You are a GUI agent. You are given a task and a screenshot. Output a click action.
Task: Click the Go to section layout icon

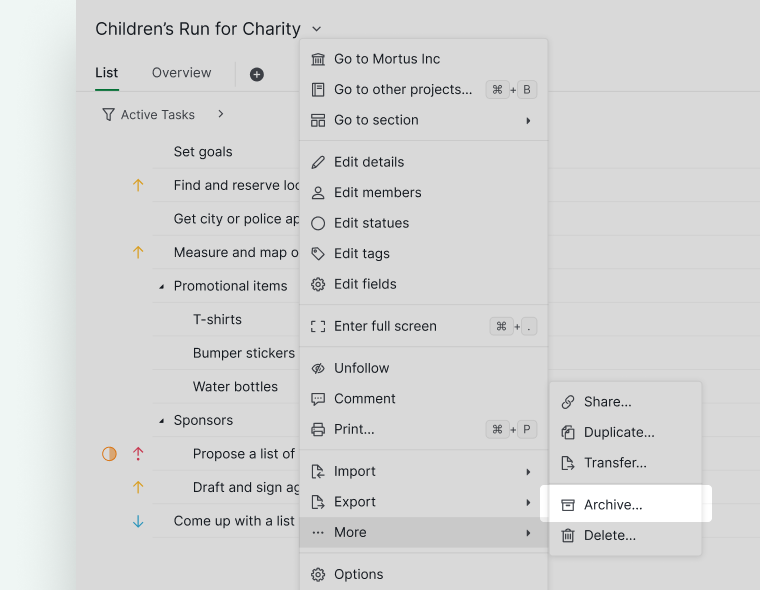pyautogui.click(x=318, y=120)
